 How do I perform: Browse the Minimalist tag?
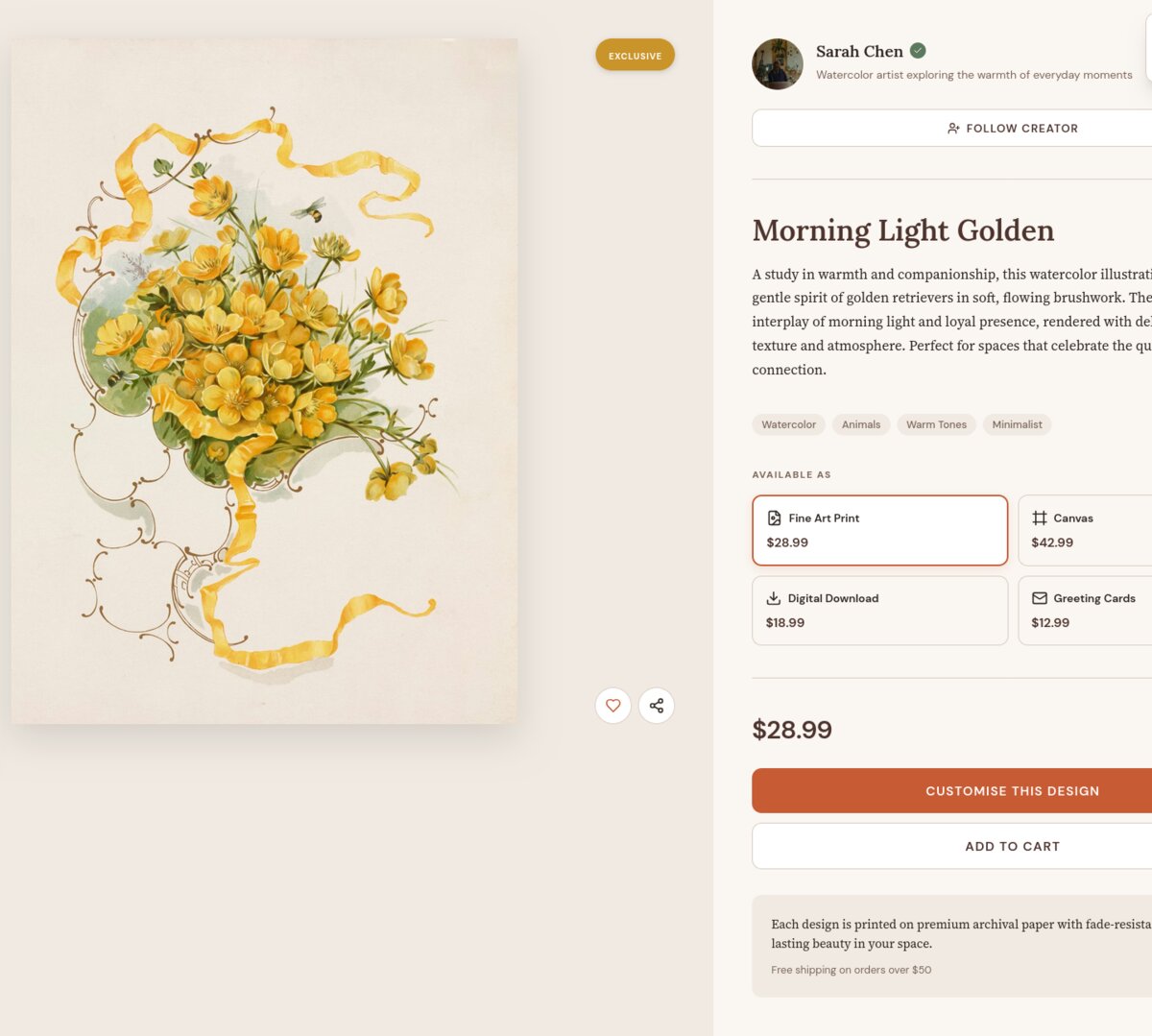click(x=1017, y=424)
